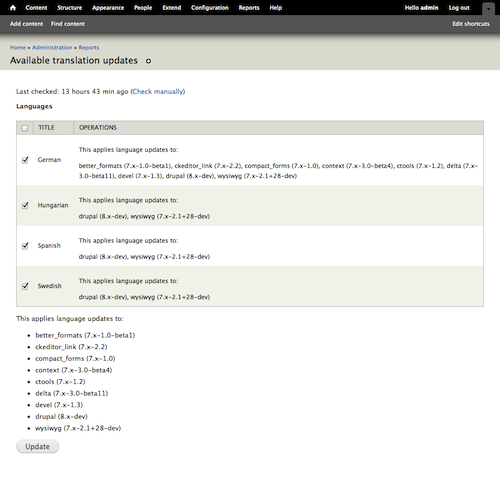Toggle the select-all checkbox in the table header

[25, 128]
